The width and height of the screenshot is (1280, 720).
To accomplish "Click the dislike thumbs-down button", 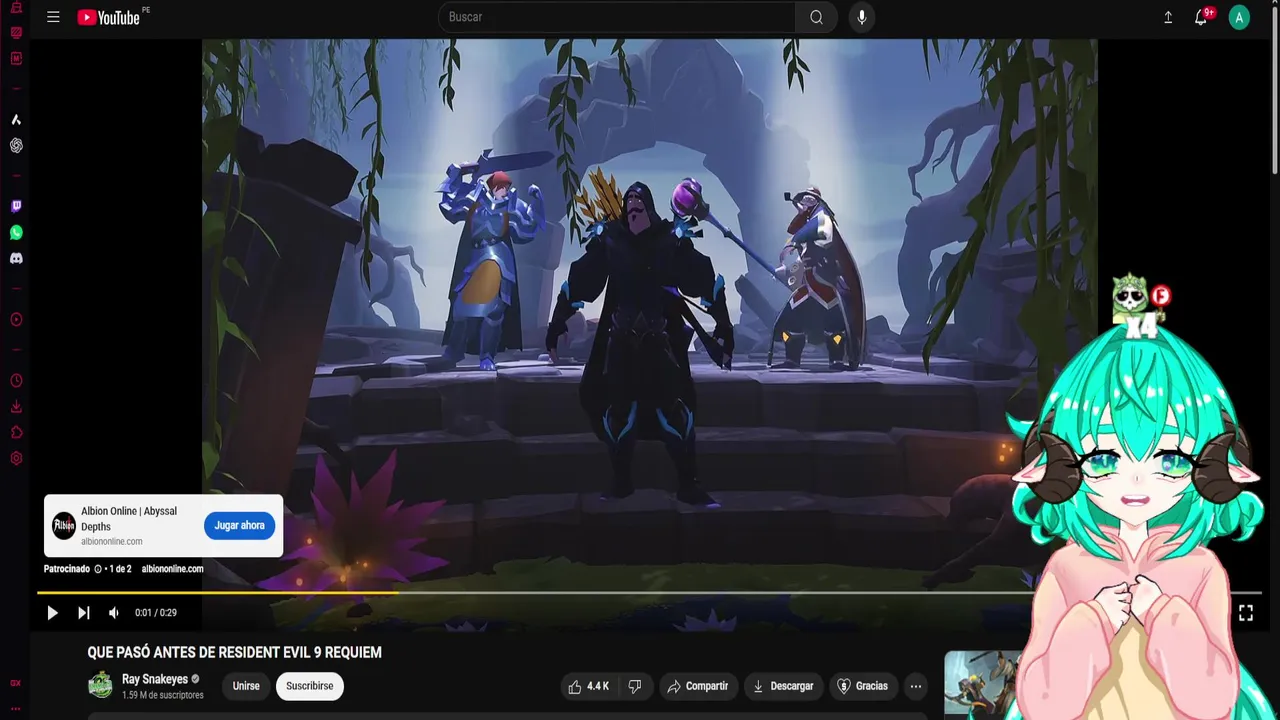I will coord(634,686).
